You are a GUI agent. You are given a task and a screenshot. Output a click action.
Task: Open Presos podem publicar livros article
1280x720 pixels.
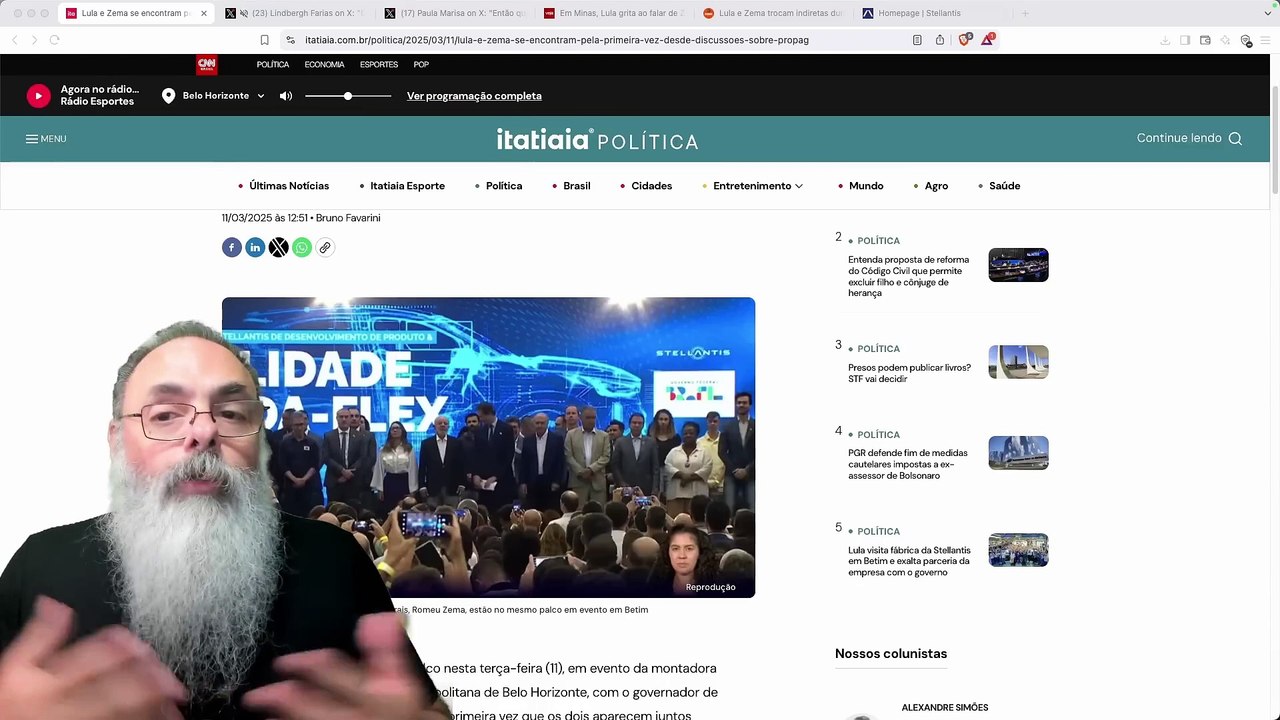[909, 373]
